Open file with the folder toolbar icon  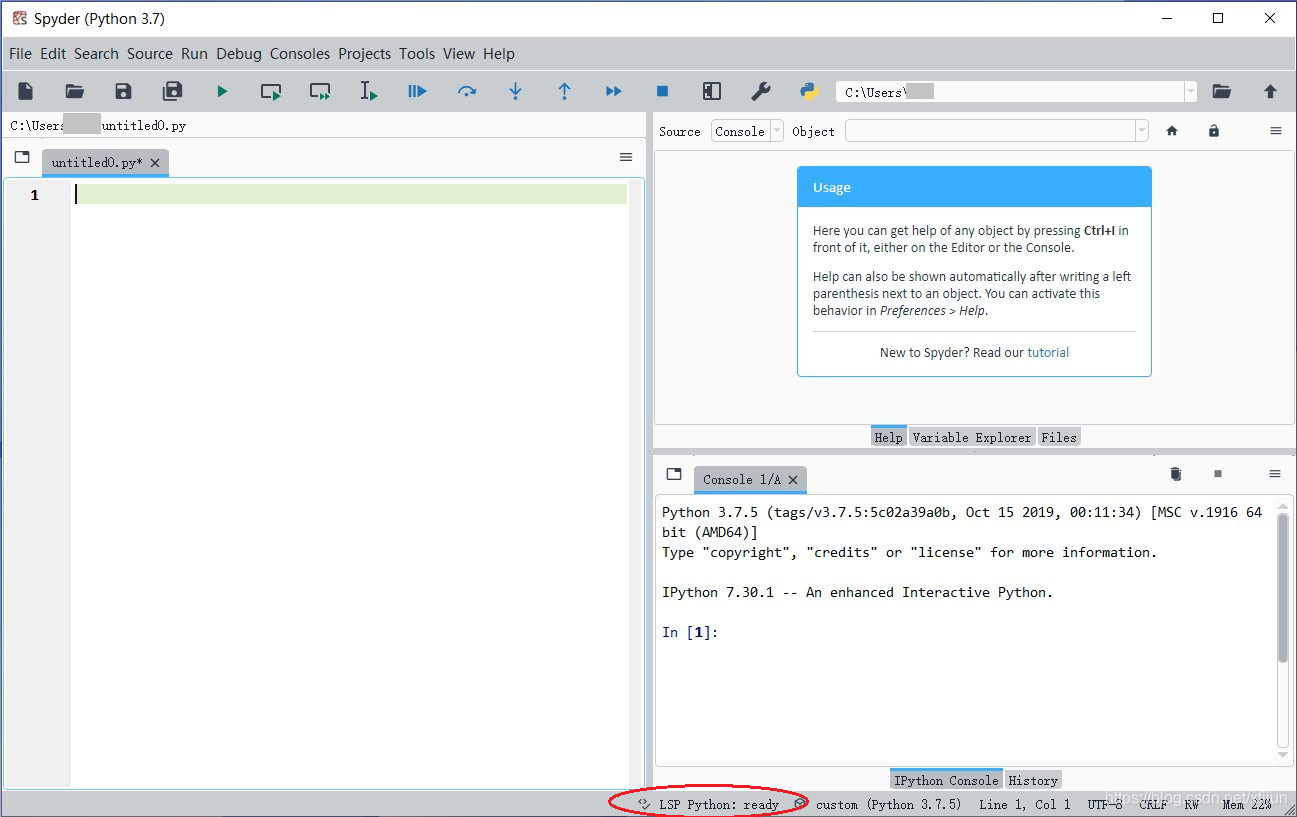(75, 91)
